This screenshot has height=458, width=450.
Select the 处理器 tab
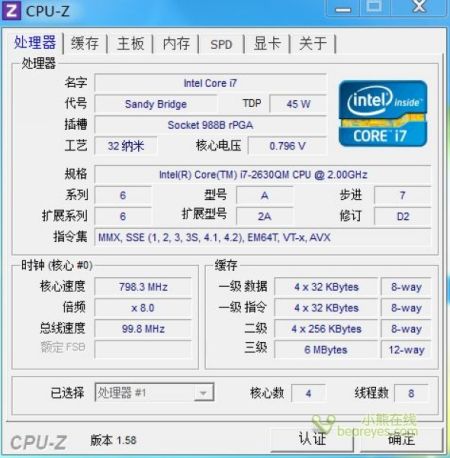click(x=35, y=43)
